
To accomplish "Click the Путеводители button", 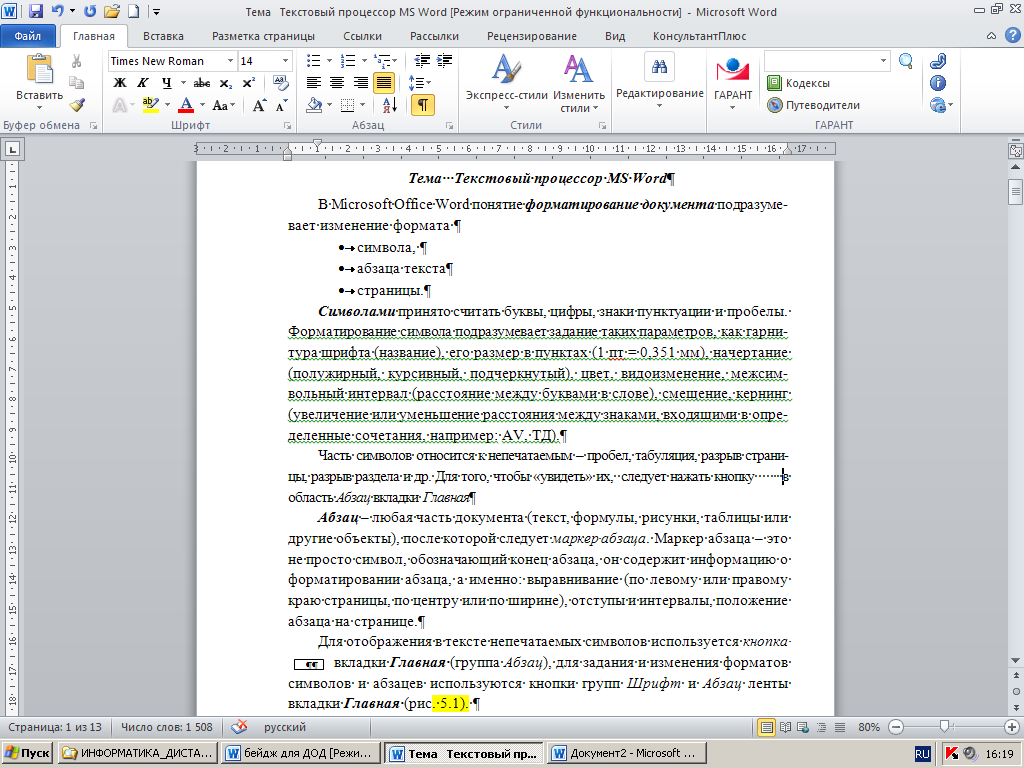I will pos(813,105).
